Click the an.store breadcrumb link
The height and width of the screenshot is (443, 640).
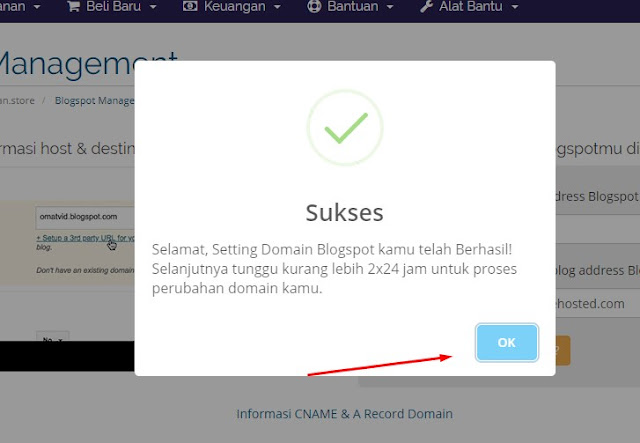click(17, 100)
